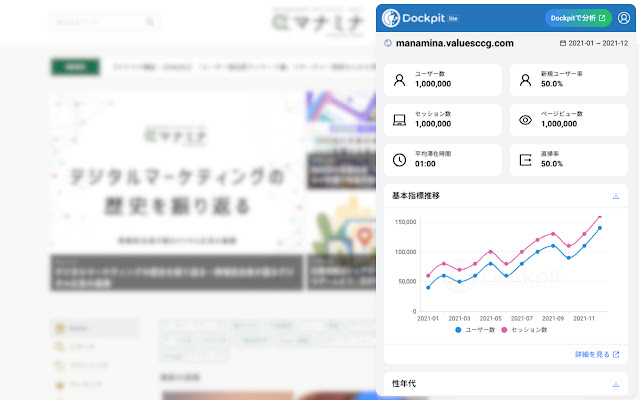Viewport: 640px width, 400px height.
Task: Click the 150,000 y-axis label
Action: pyautogui.click(x=405, y=222)
